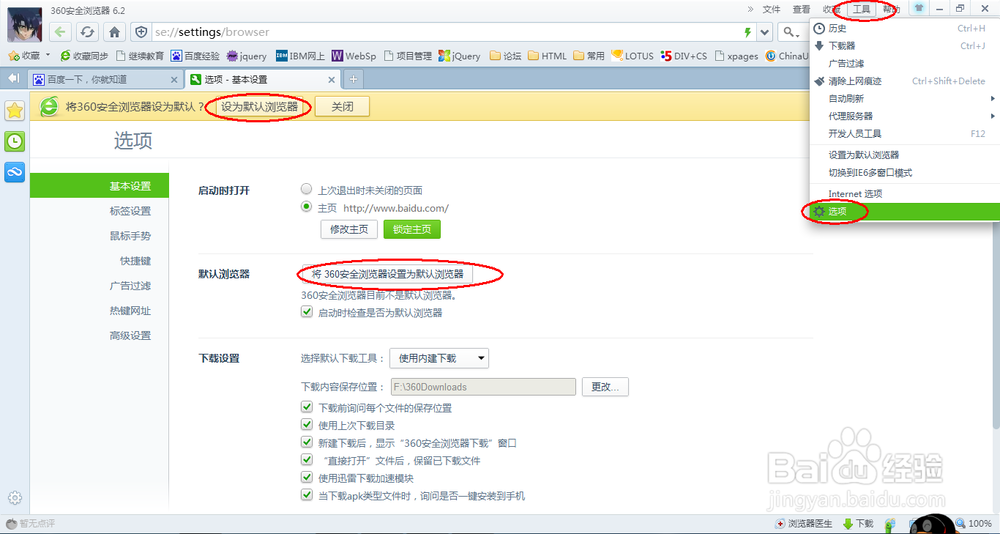
Task: Toggle the apk install-to-phone checkbox
Action: (307, 494)
